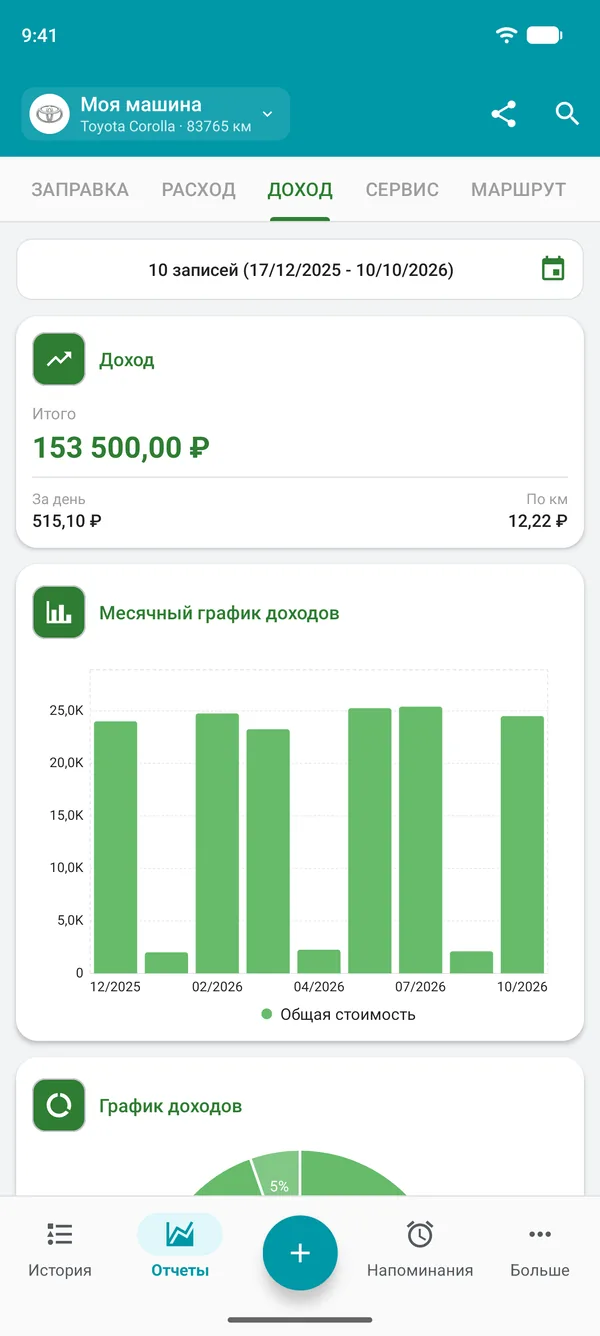This screenshot has height=1336, width=600.
Task: Tap the 07/2026 bar in chart
Action: pyautogui.click(x=420, y=840)
